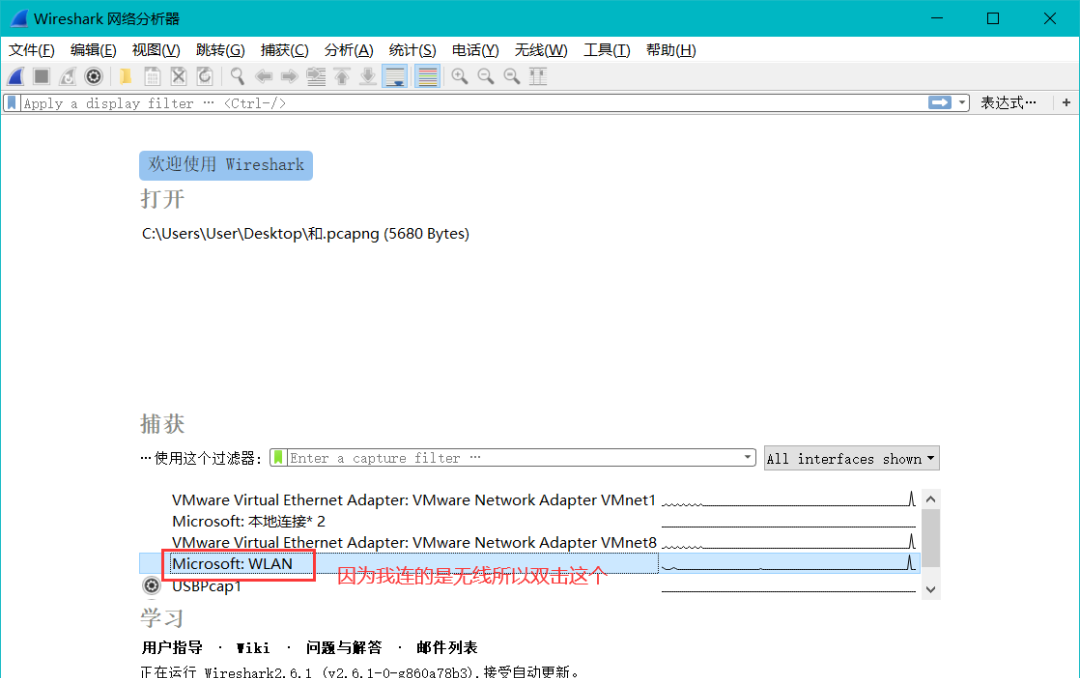This screenshot has width=1080, height=678.
Task: Add a display filter button with plus
Action: pos(1066,103)
